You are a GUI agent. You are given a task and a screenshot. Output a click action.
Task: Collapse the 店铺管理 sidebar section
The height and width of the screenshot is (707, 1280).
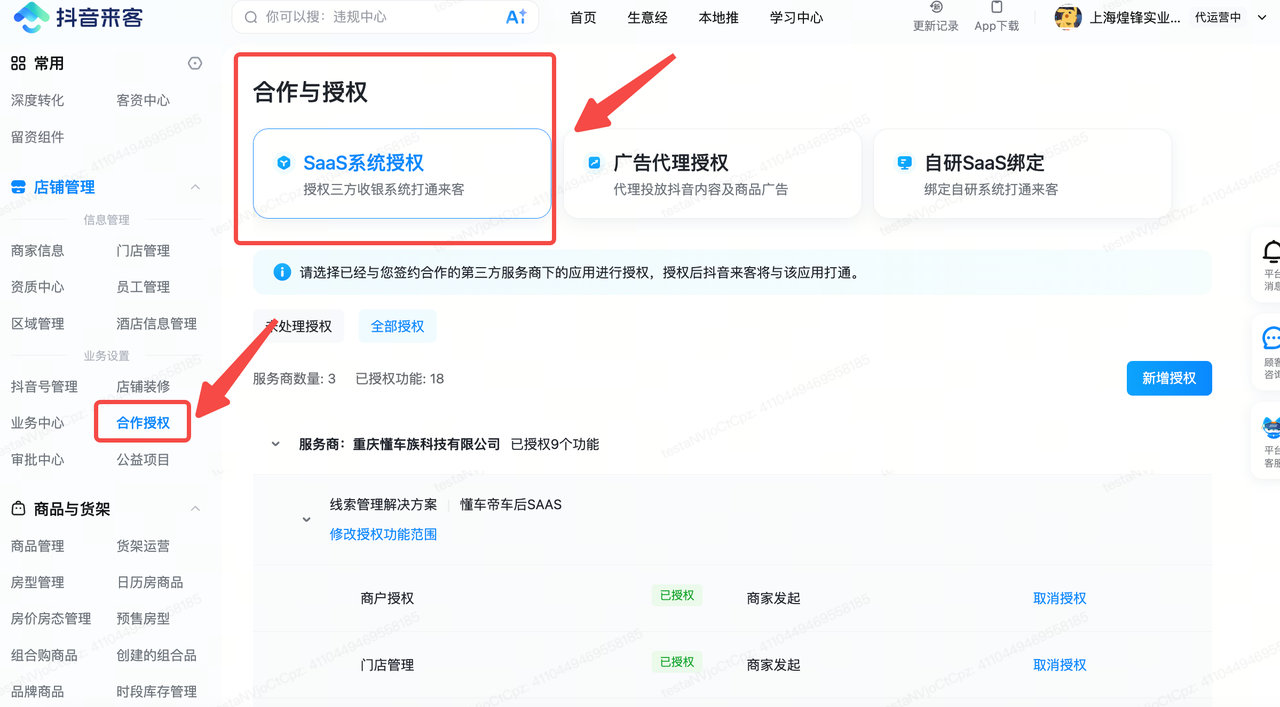(x=195, y=187)
